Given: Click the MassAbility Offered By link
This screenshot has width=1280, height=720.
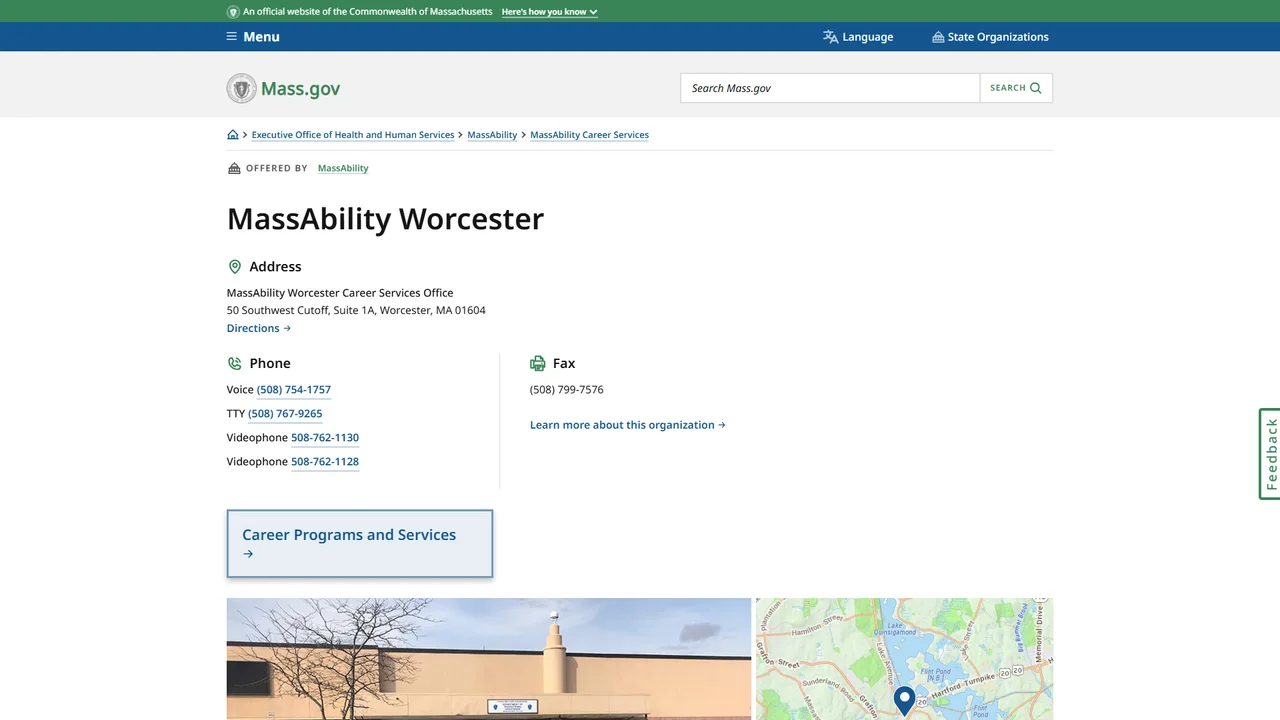Looking at the screenshot, I should [343, 168].
